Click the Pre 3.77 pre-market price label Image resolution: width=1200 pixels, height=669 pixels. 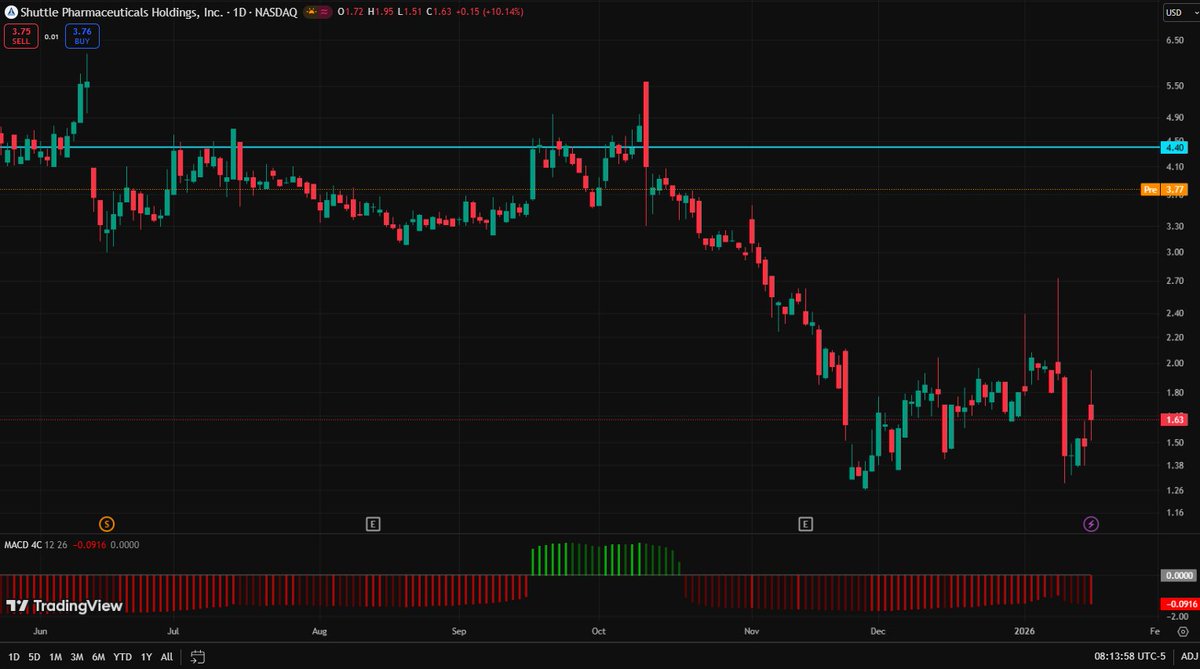tap(1164, 189)
